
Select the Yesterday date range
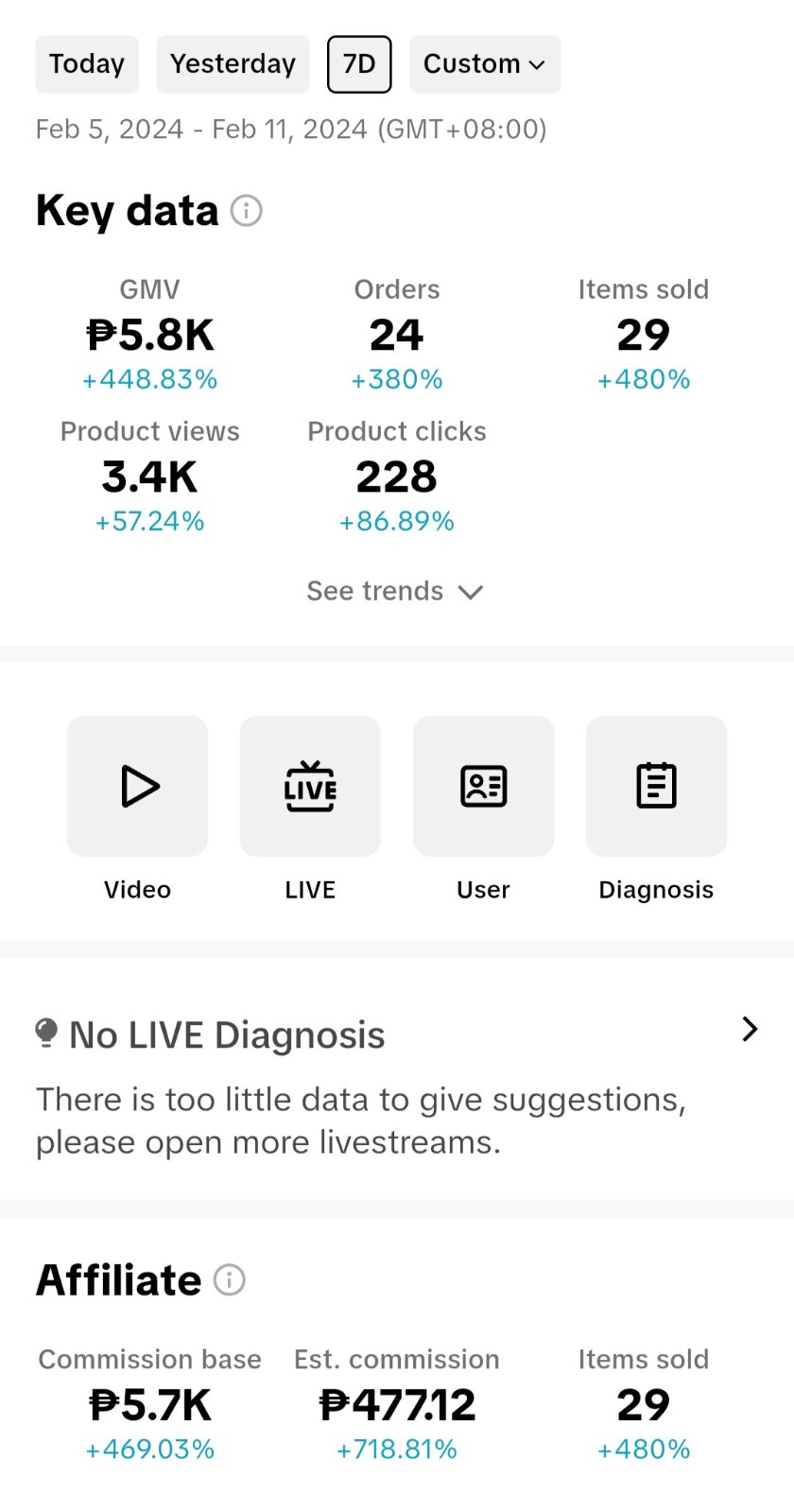pyautogui.click(x=233, y=64)
